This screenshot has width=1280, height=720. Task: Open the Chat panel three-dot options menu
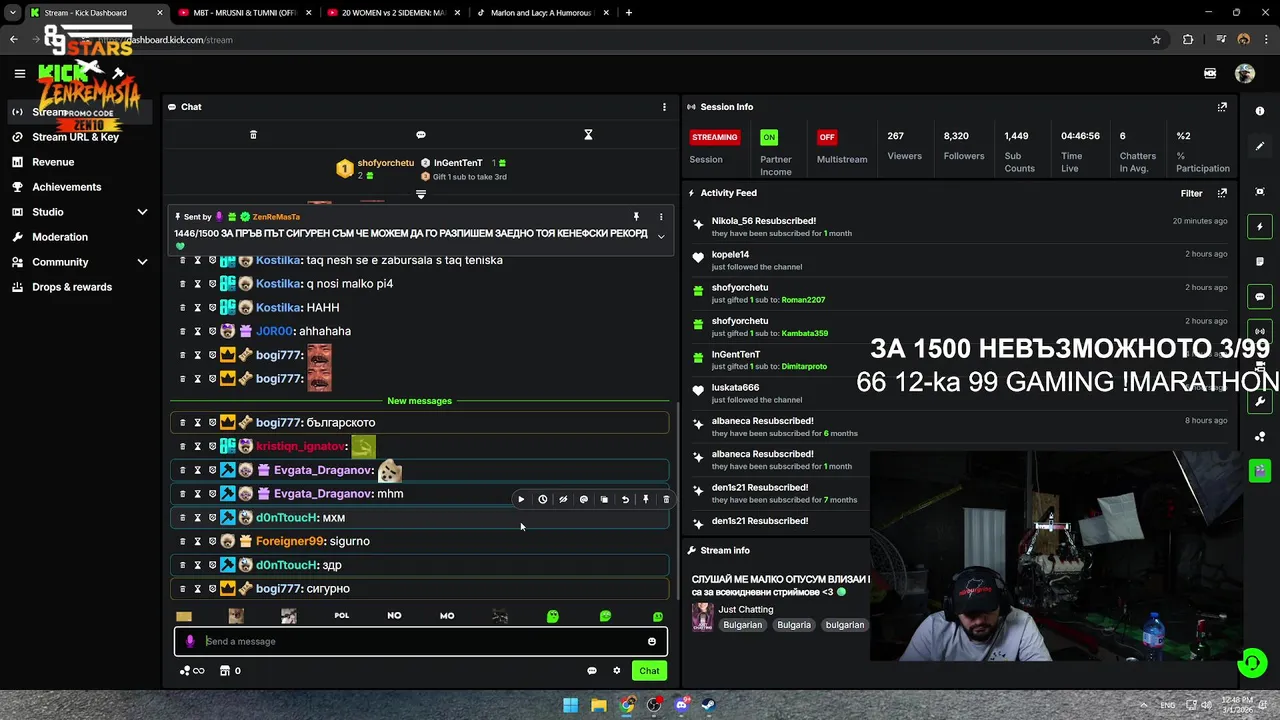(664, 107)
